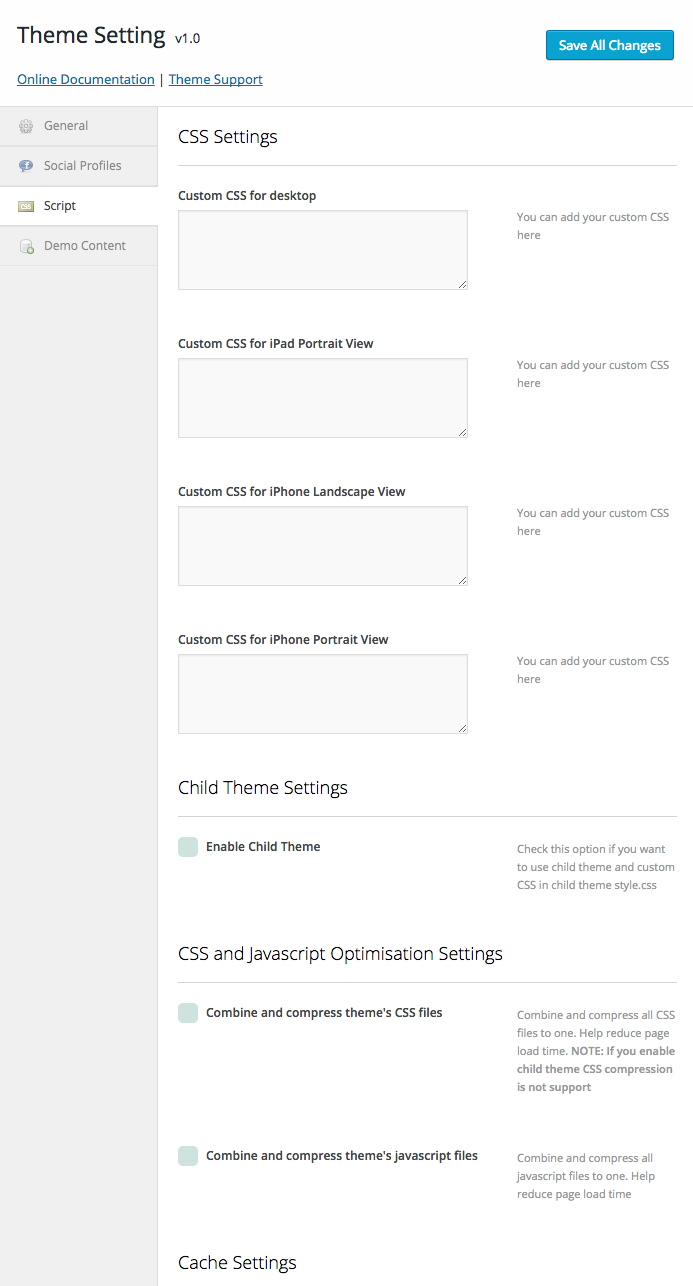Switch to the General settings tab
693x1286 pixels.
pyautogui.click(x=65, y=126)
